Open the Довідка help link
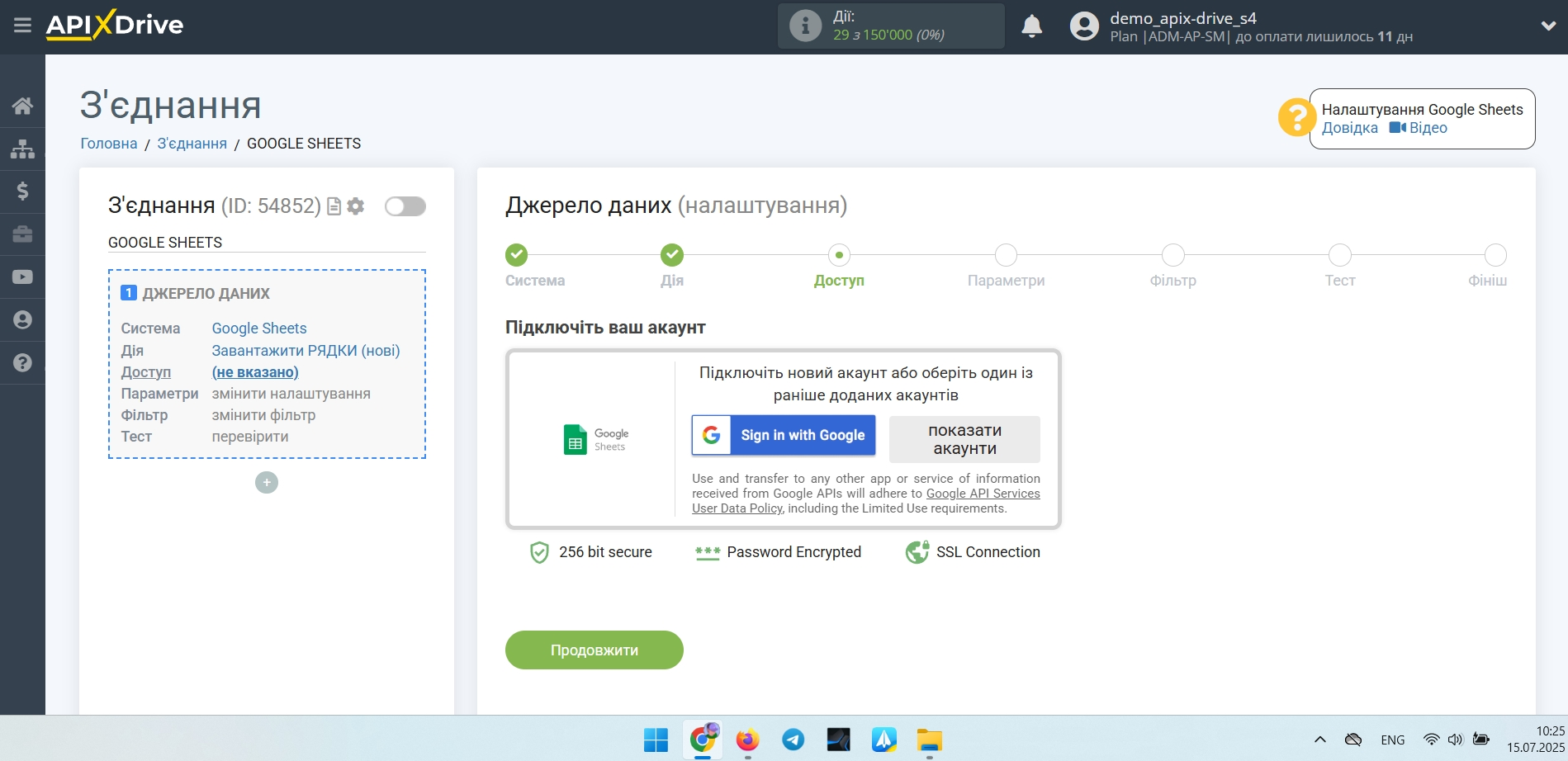Screen dimensions: 1568x761 click(1349, 128)
